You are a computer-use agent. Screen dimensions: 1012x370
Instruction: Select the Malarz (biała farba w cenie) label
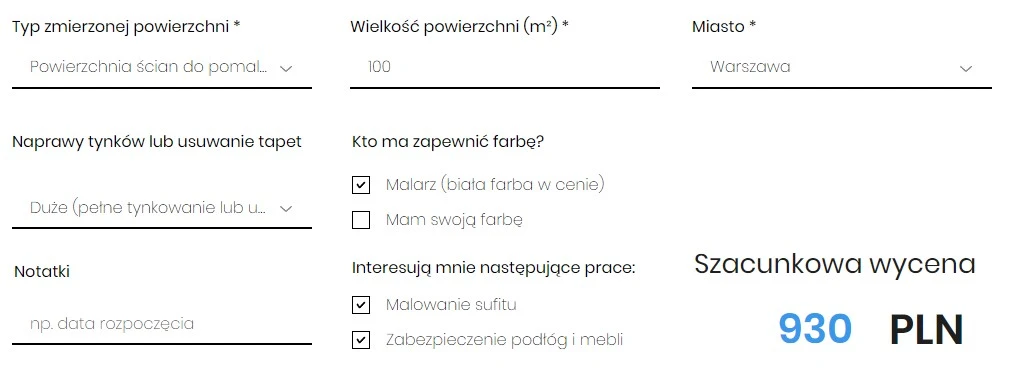[495, 185]
